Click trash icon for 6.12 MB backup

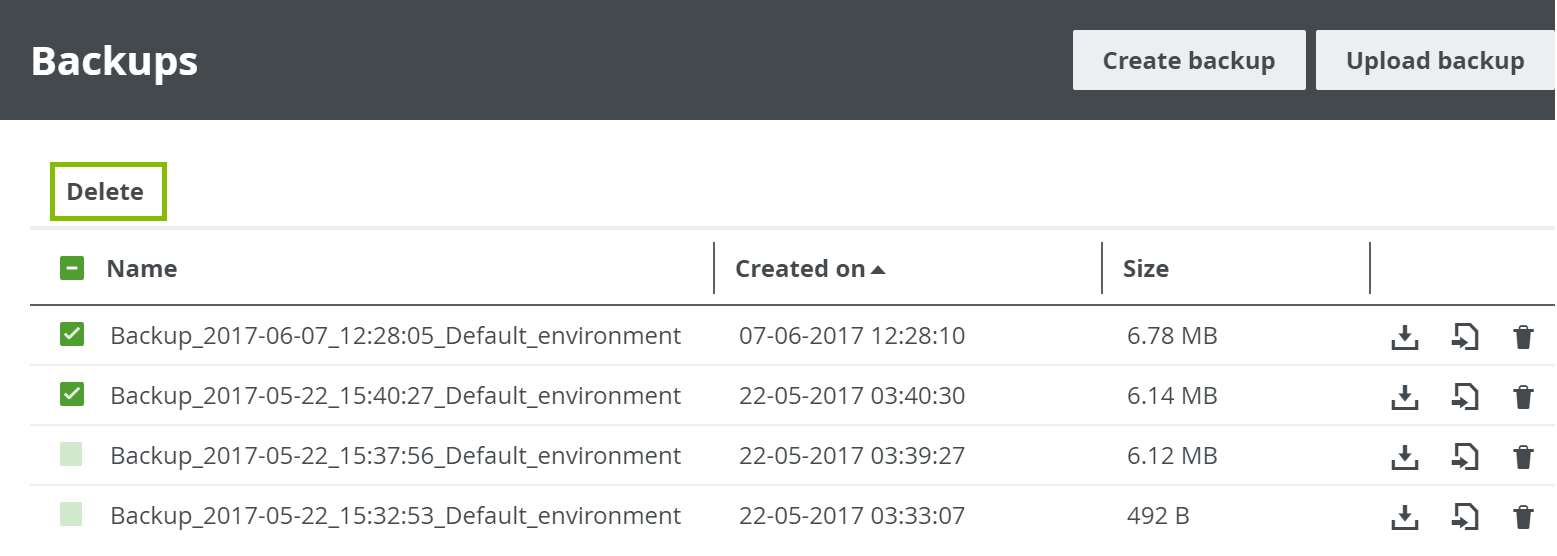pos(1523,458)
